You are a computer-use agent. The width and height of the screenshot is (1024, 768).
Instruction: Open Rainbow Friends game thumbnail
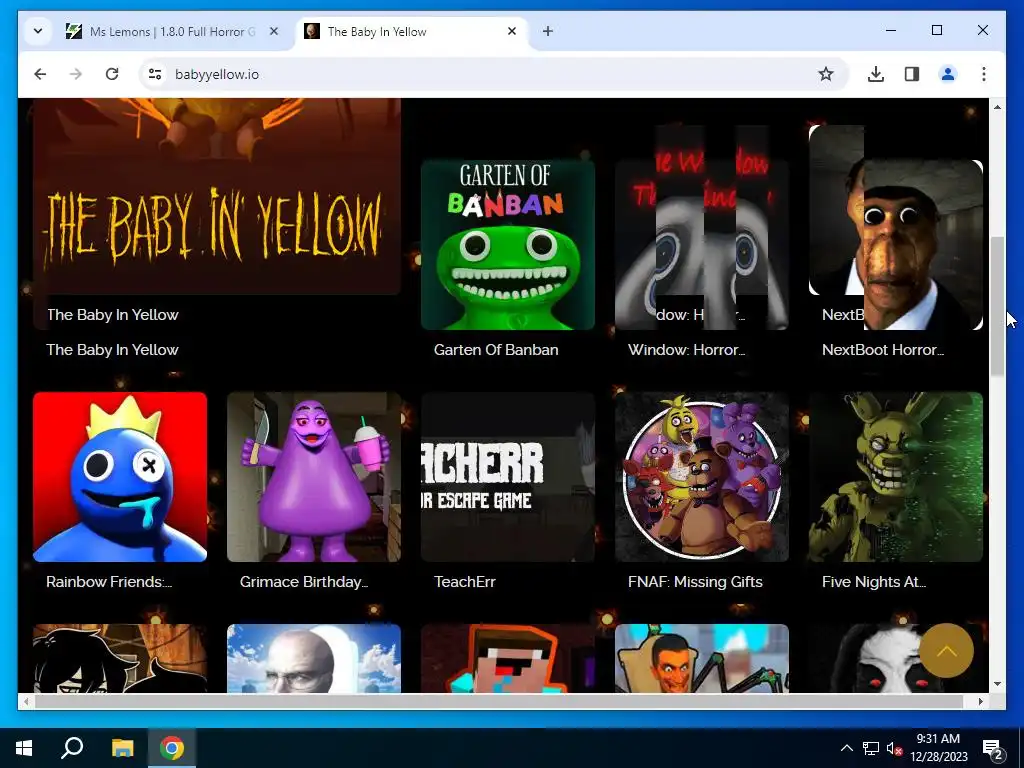coord(120,477)
